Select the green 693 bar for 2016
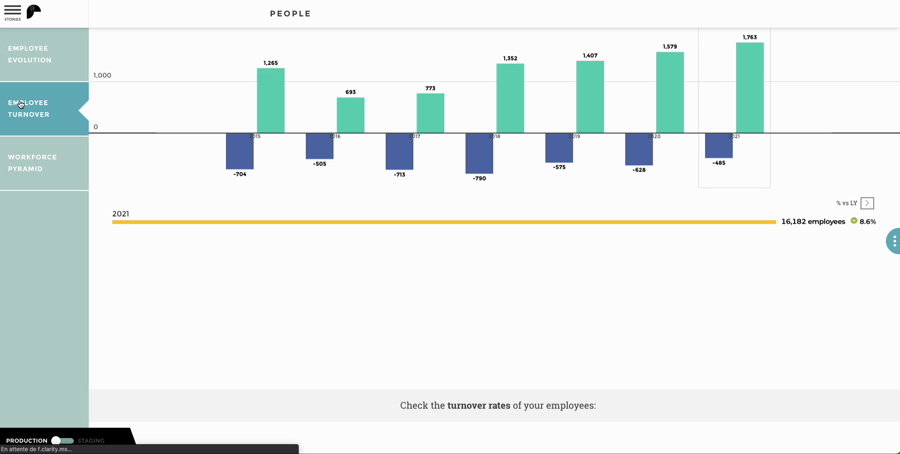The image size is (900, 454). (350, 115)
